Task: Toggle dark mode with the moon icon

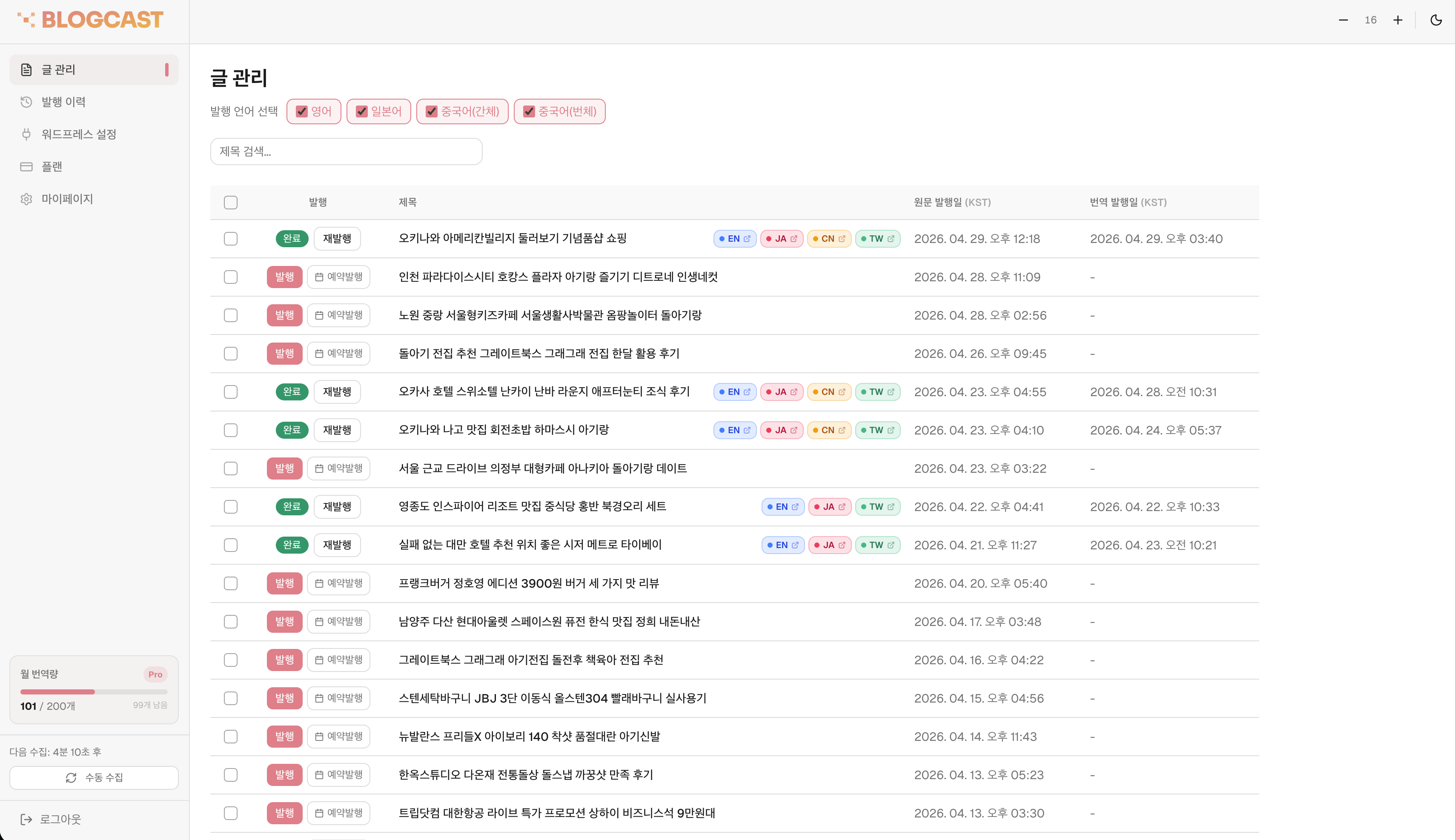Action: (1435, 20)
